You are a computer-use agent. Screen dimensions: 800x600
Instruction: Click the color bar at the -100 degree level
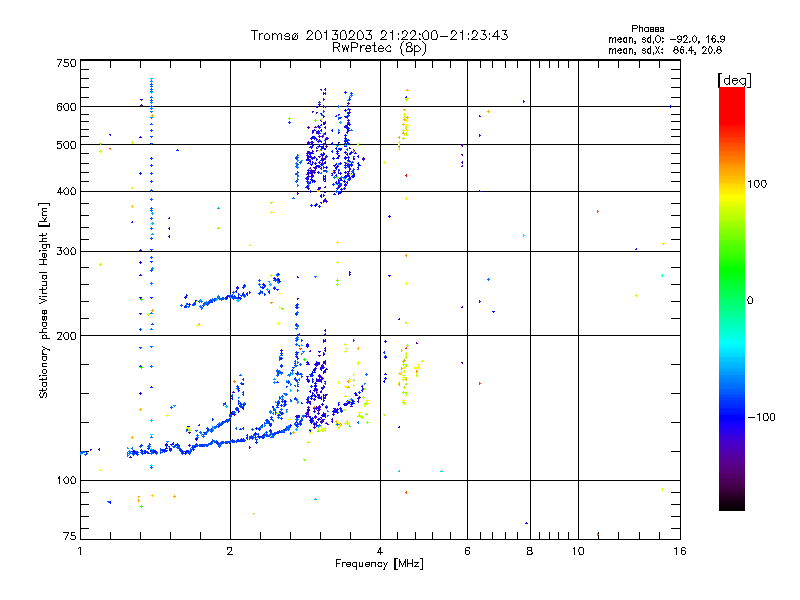[732, 417]
